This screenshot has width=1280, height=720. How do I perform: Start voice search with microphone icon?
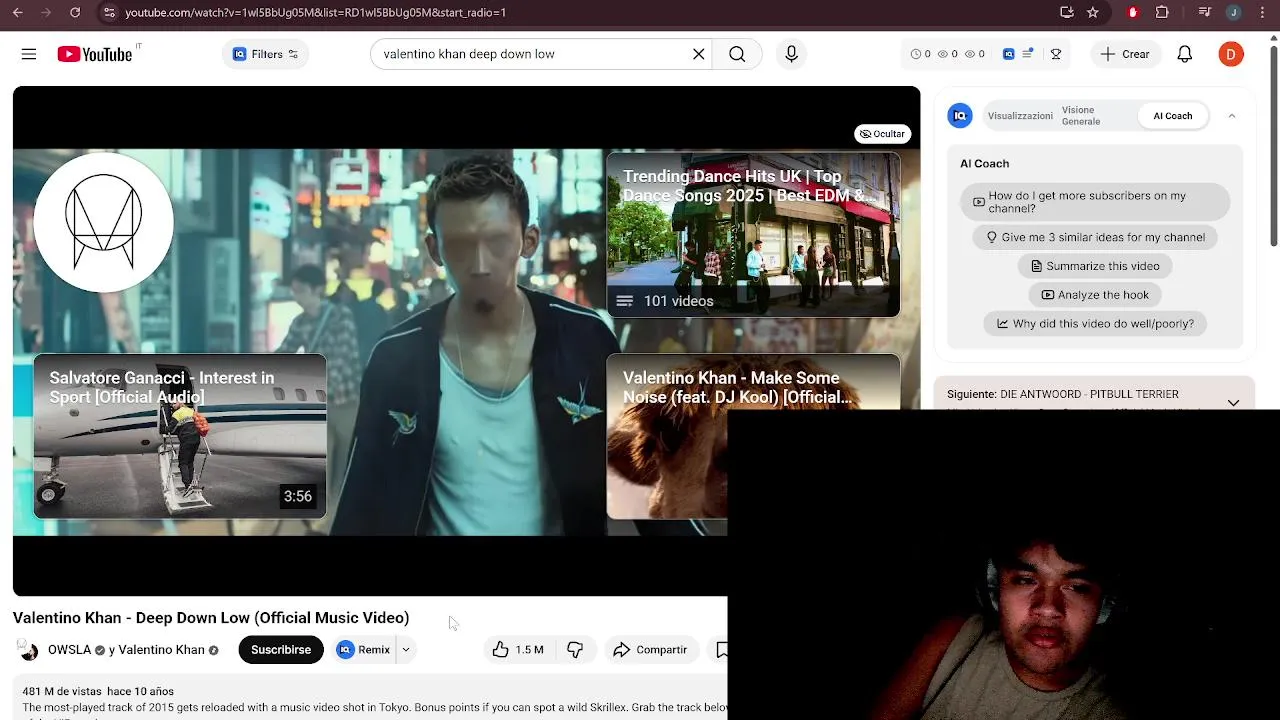point(791,54)
